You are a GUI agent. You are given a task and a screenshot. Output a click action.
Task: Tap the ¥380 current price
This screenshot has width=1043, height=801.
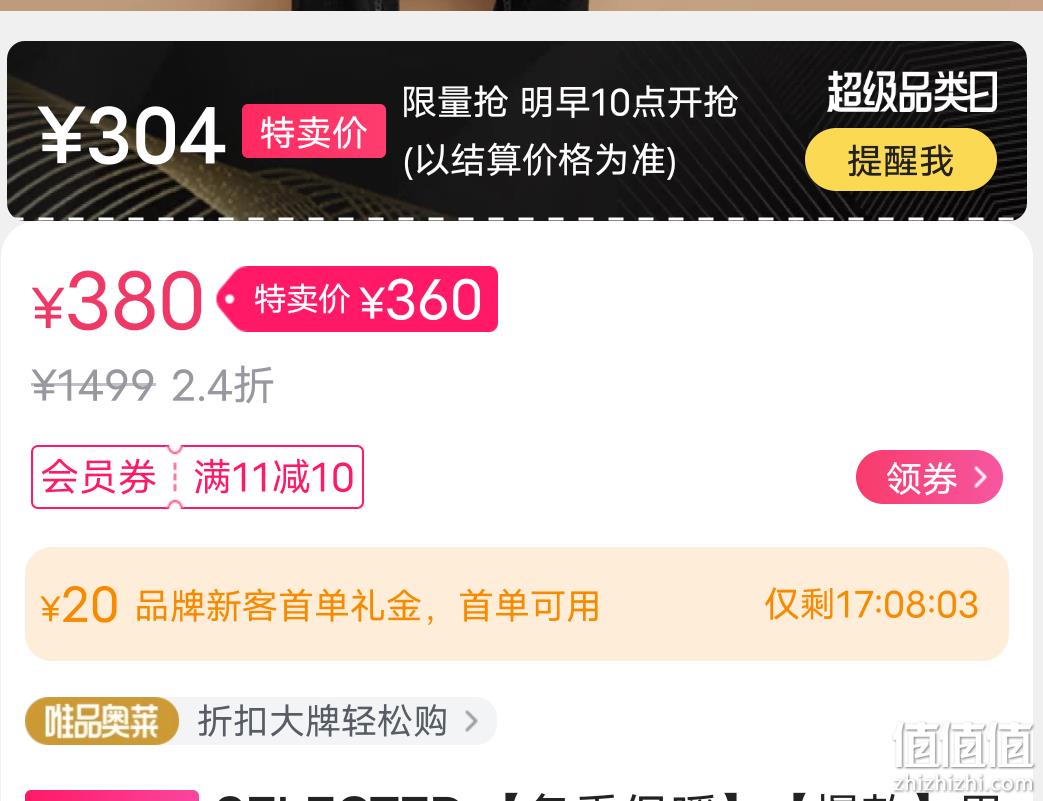click(117, 300)
